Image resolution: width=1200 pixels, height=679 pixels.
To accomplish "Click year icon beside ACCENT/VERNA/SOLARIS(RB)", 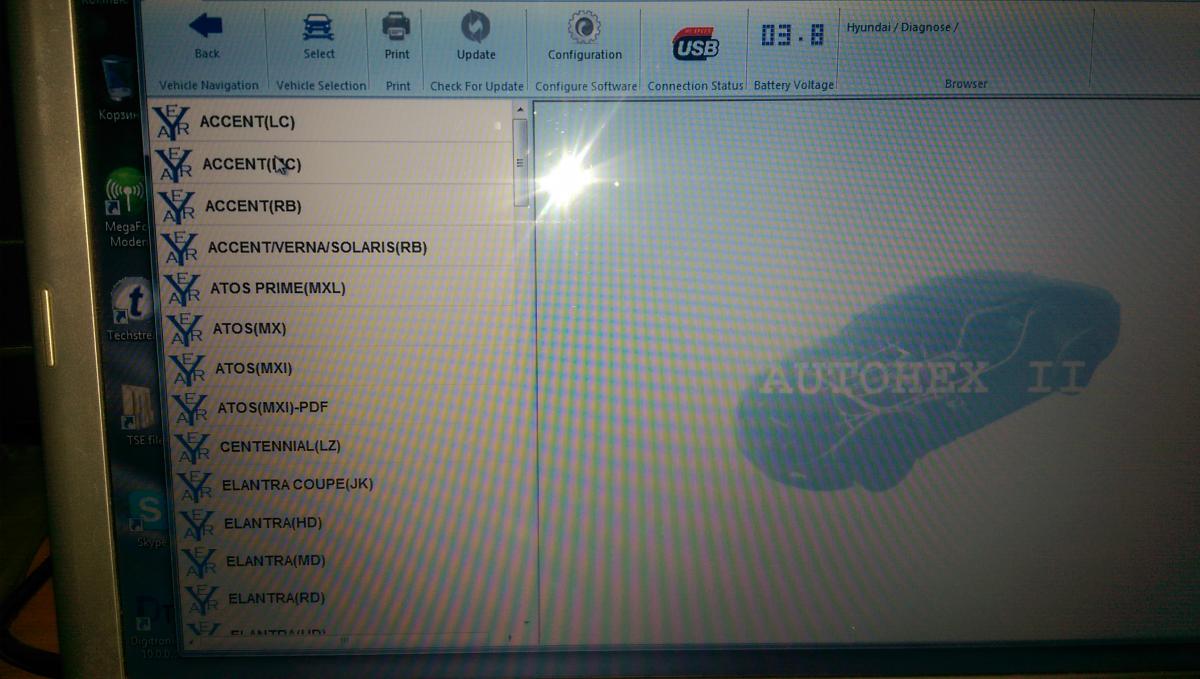I will (x=179, y=247).
